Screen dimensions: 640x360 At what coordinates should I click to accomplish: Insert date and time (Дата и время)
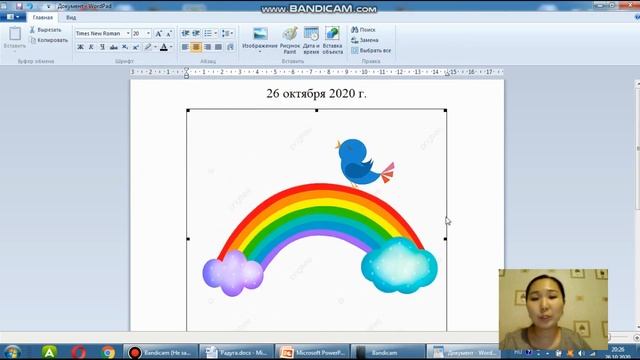tap(311, 40)
